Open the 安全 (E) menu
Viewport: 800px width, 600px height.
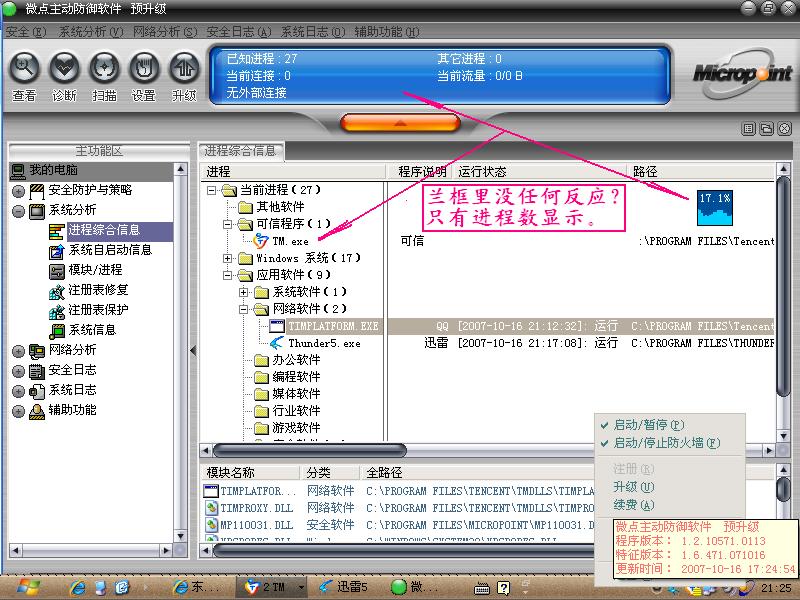(26, 32)
